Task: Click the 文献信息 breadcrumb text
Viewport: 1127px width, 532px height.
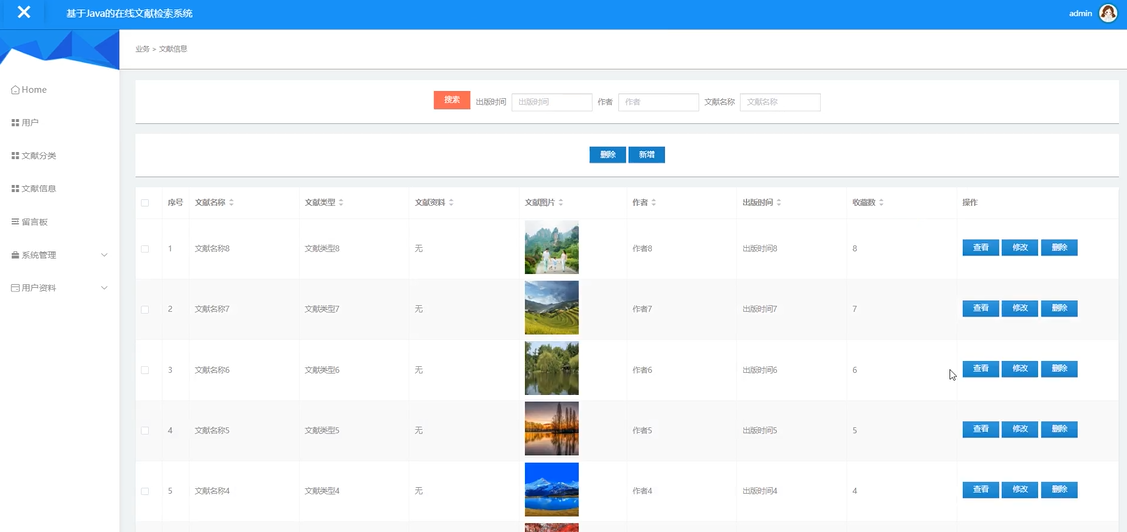Action: [173, 49]
